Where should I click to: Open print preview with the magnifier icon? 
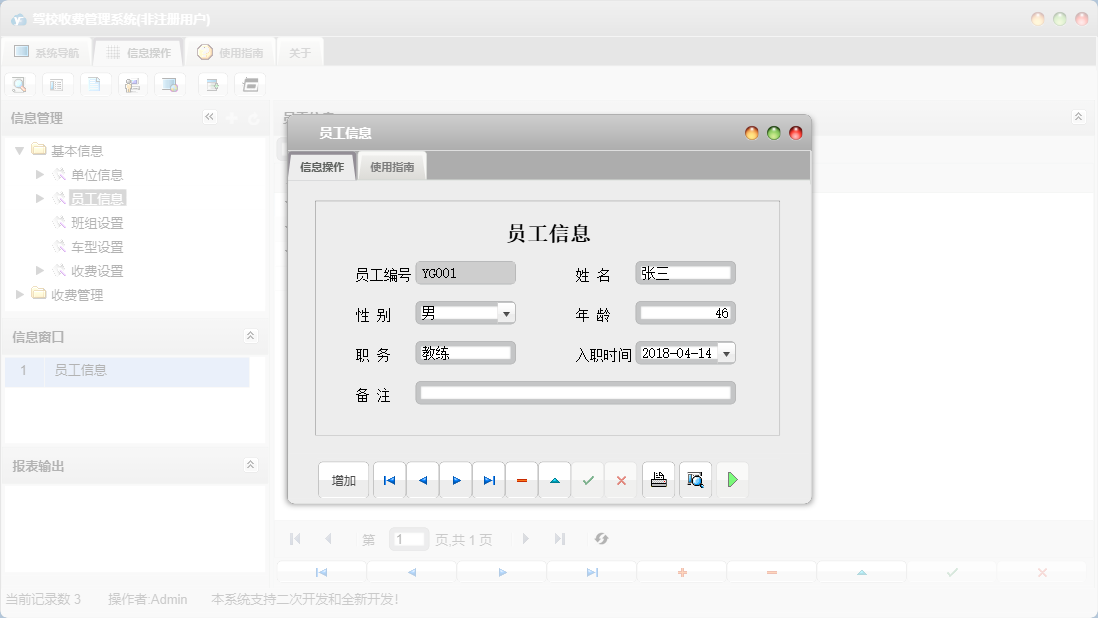point(695,481)
